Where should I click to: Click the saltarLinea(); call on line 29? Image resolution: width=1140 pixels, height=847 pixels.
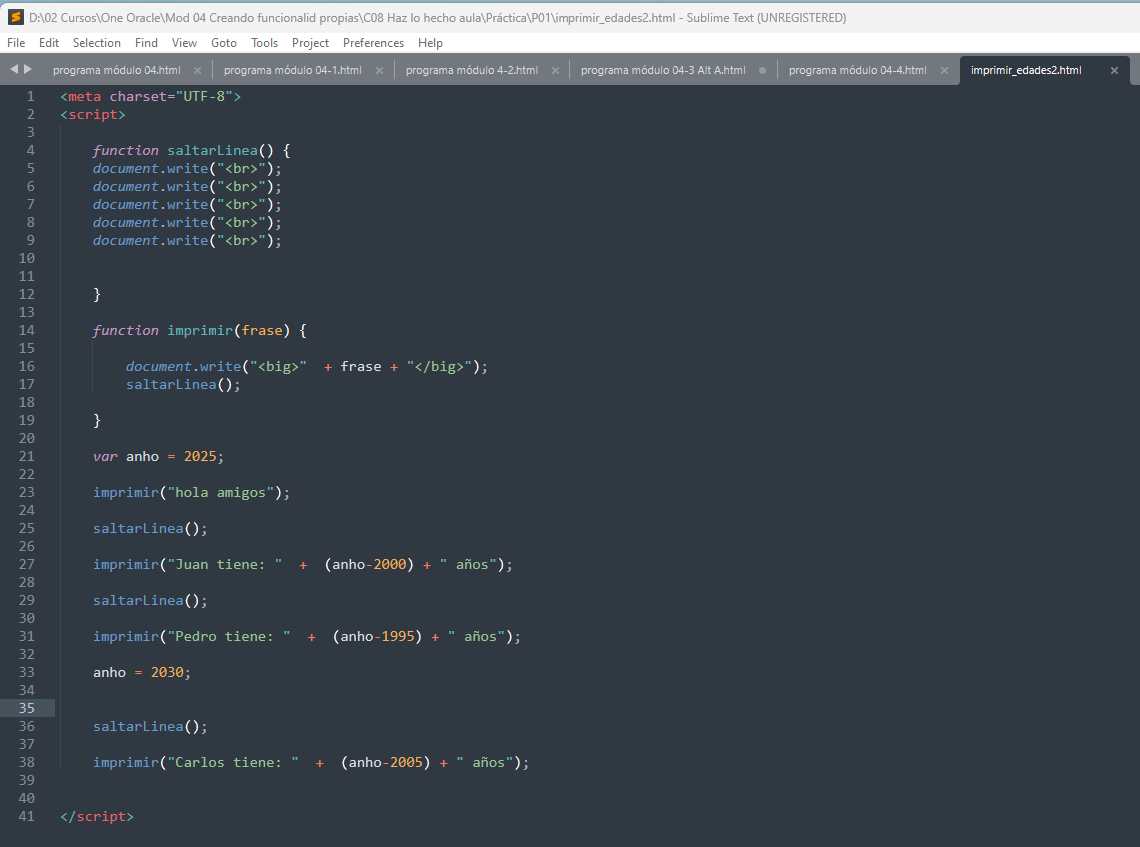point(150,601)
